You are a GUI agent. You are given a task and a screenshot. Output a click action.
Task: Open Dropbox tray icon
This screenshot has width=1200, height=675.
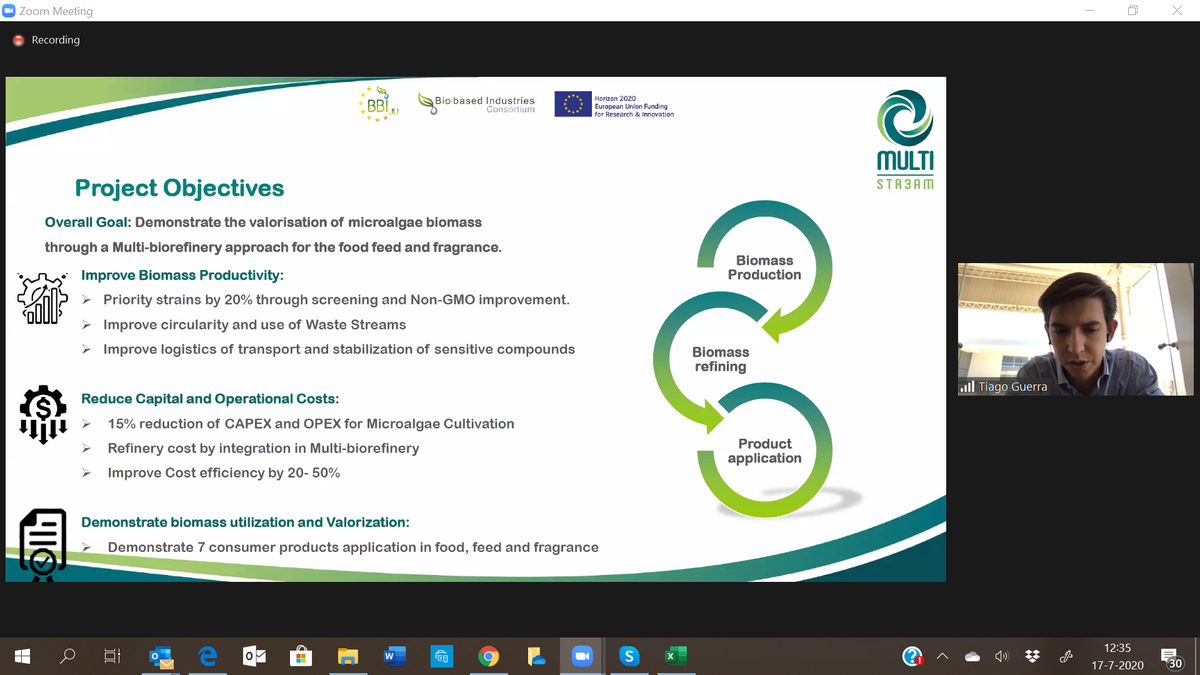click(x=1033, y=656)
